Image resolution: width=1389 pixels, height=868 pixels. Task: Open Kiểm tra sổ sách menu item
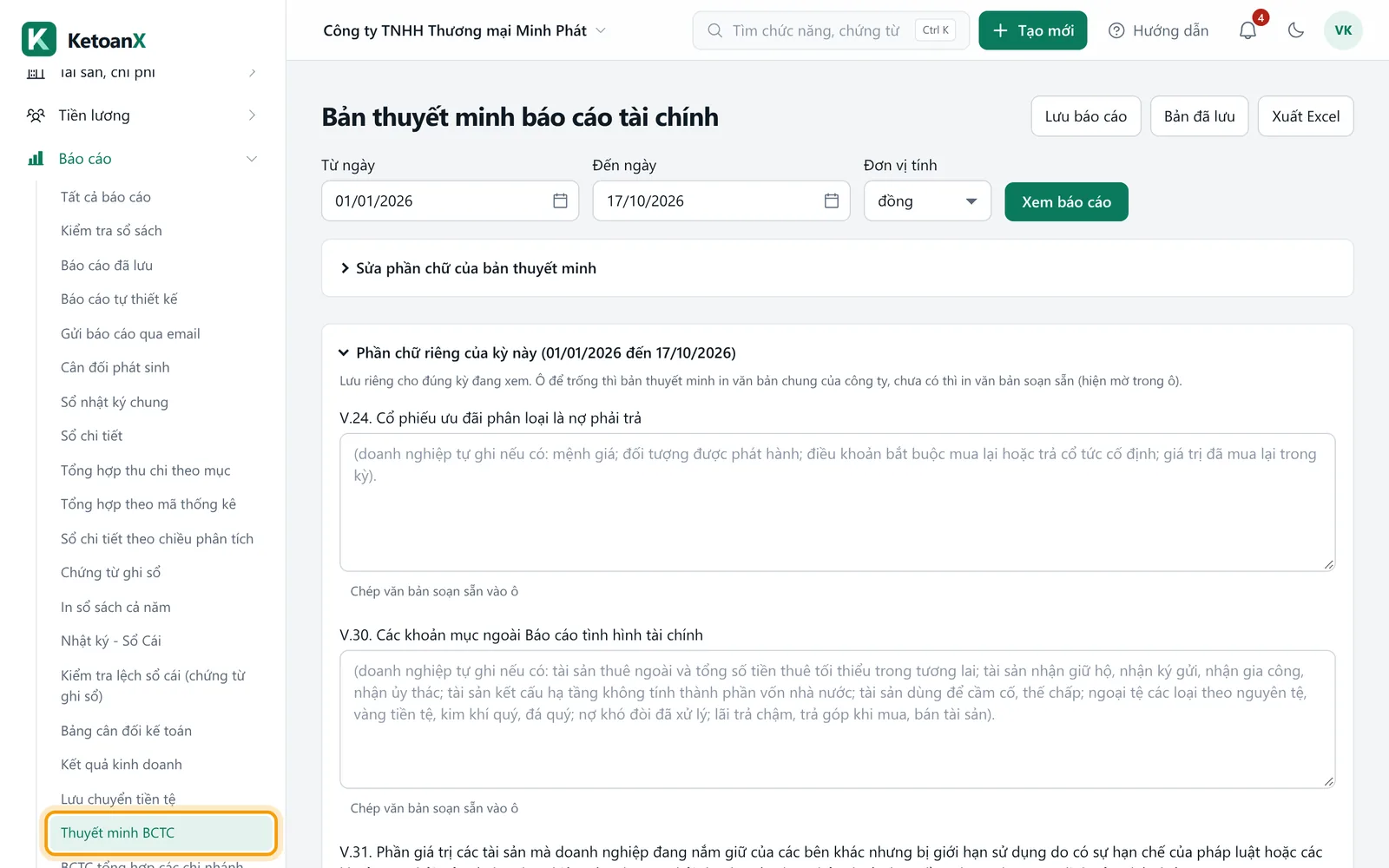[x=111, y=231]
